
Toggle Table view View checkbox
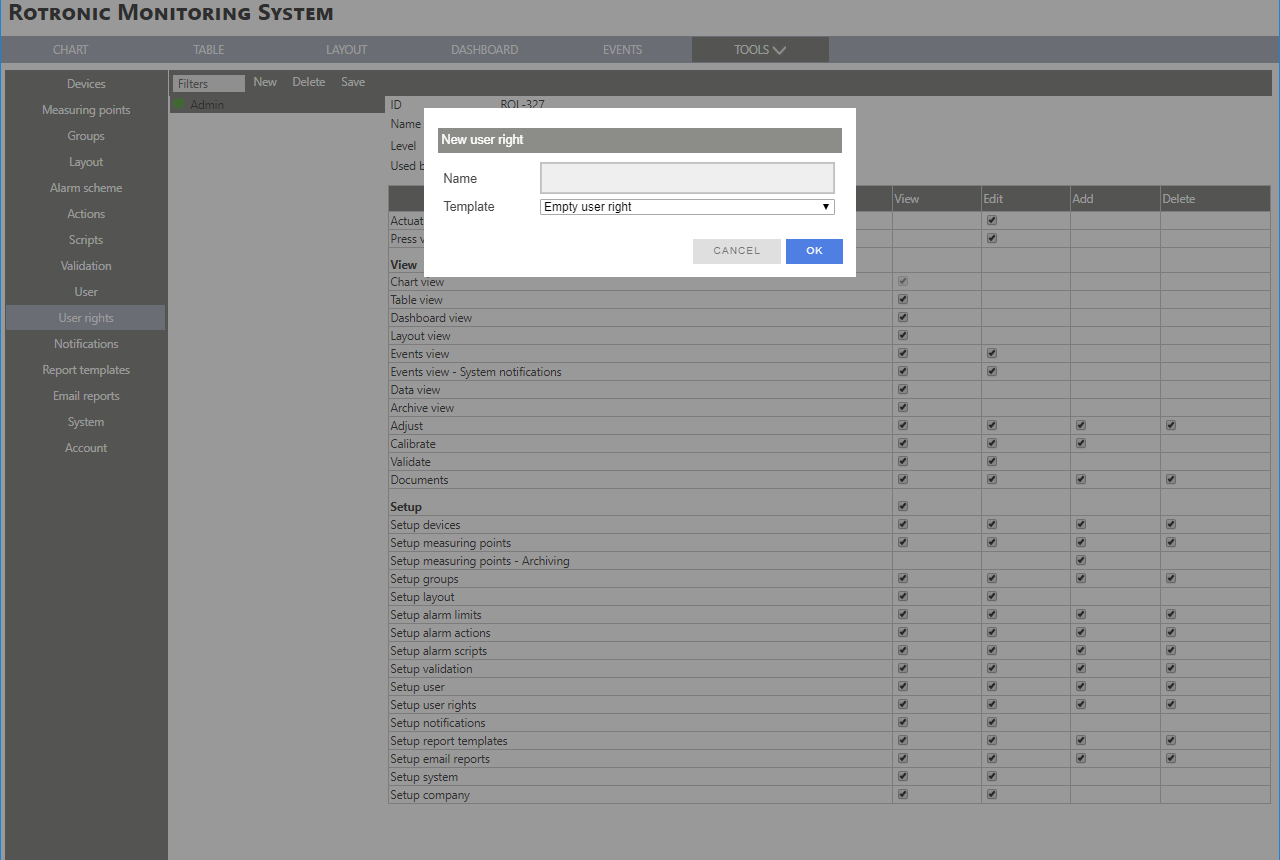coord(903,300)
